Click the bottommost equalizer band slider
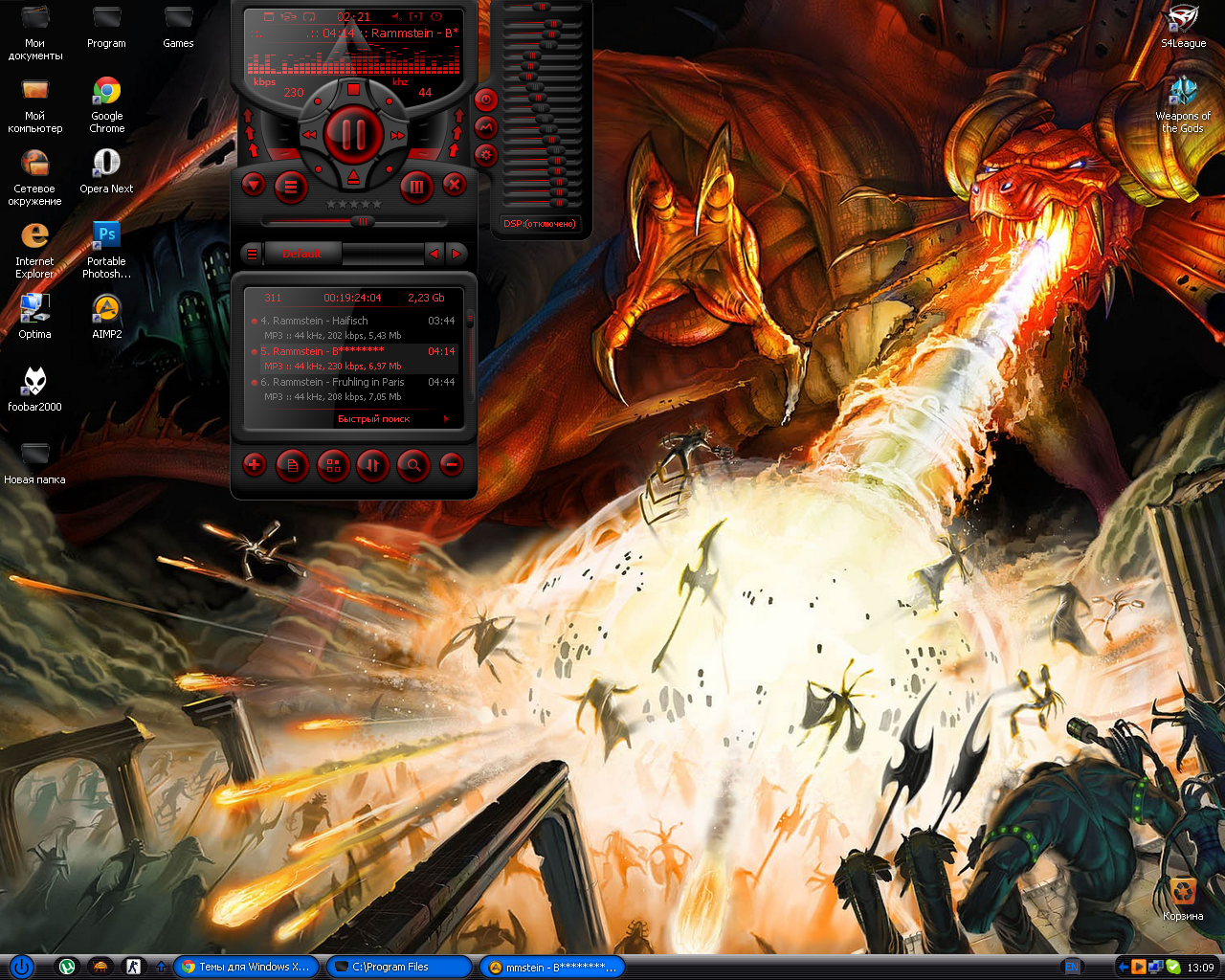The image size is (1225, 980). coord(543,203)
